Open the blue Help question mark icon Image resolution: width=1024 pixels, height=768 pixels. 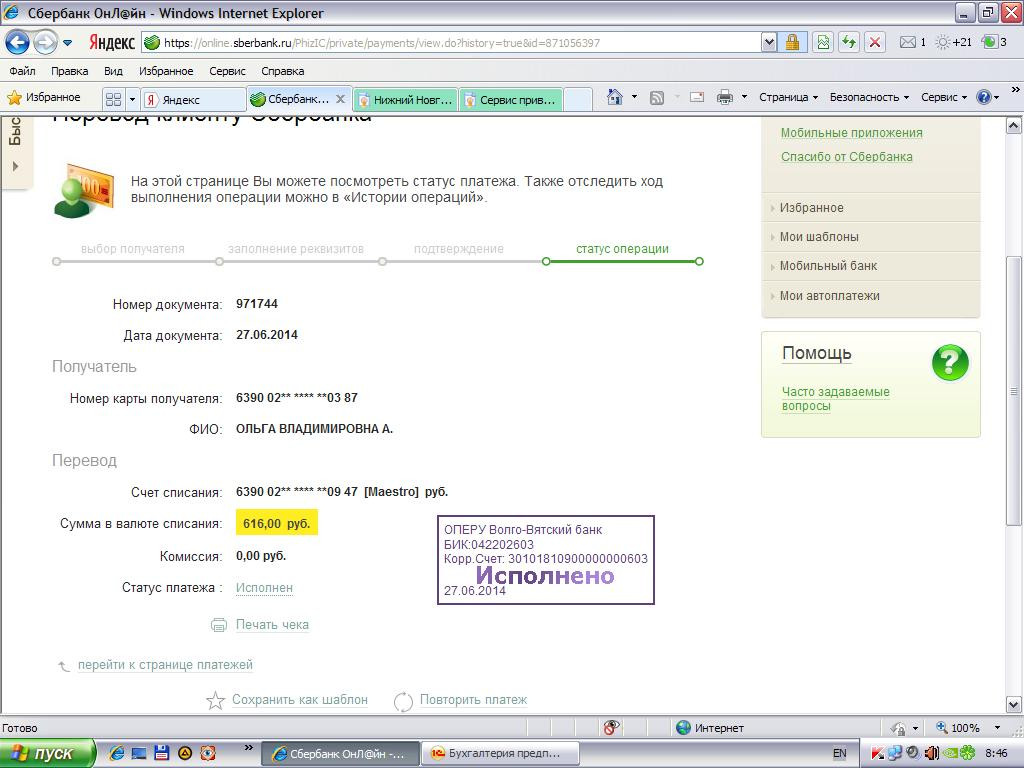coord(984,97)
